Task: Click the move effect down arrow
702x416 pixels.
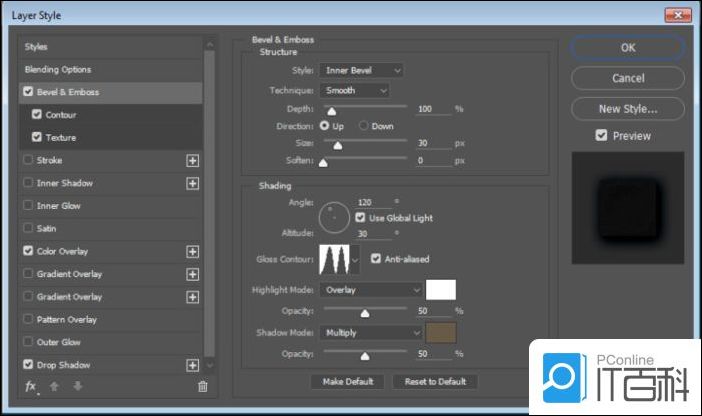Action: [76, 386]
